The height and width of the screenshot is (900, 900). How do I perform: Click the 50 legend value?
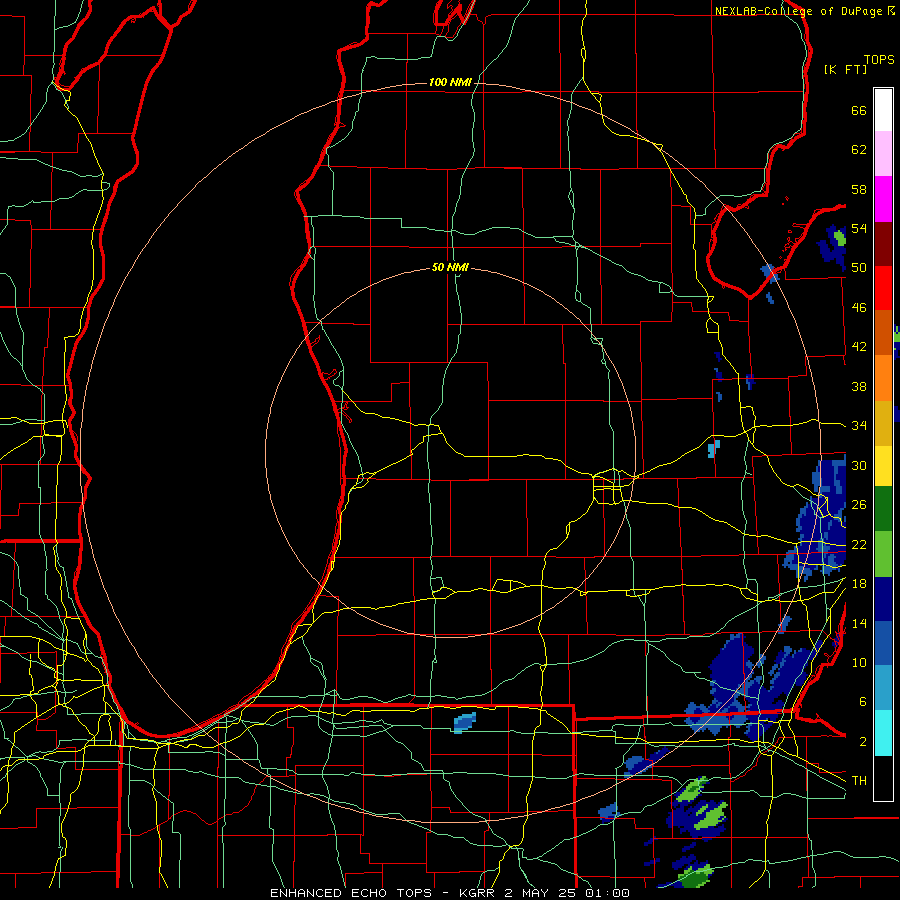(859, 267)
